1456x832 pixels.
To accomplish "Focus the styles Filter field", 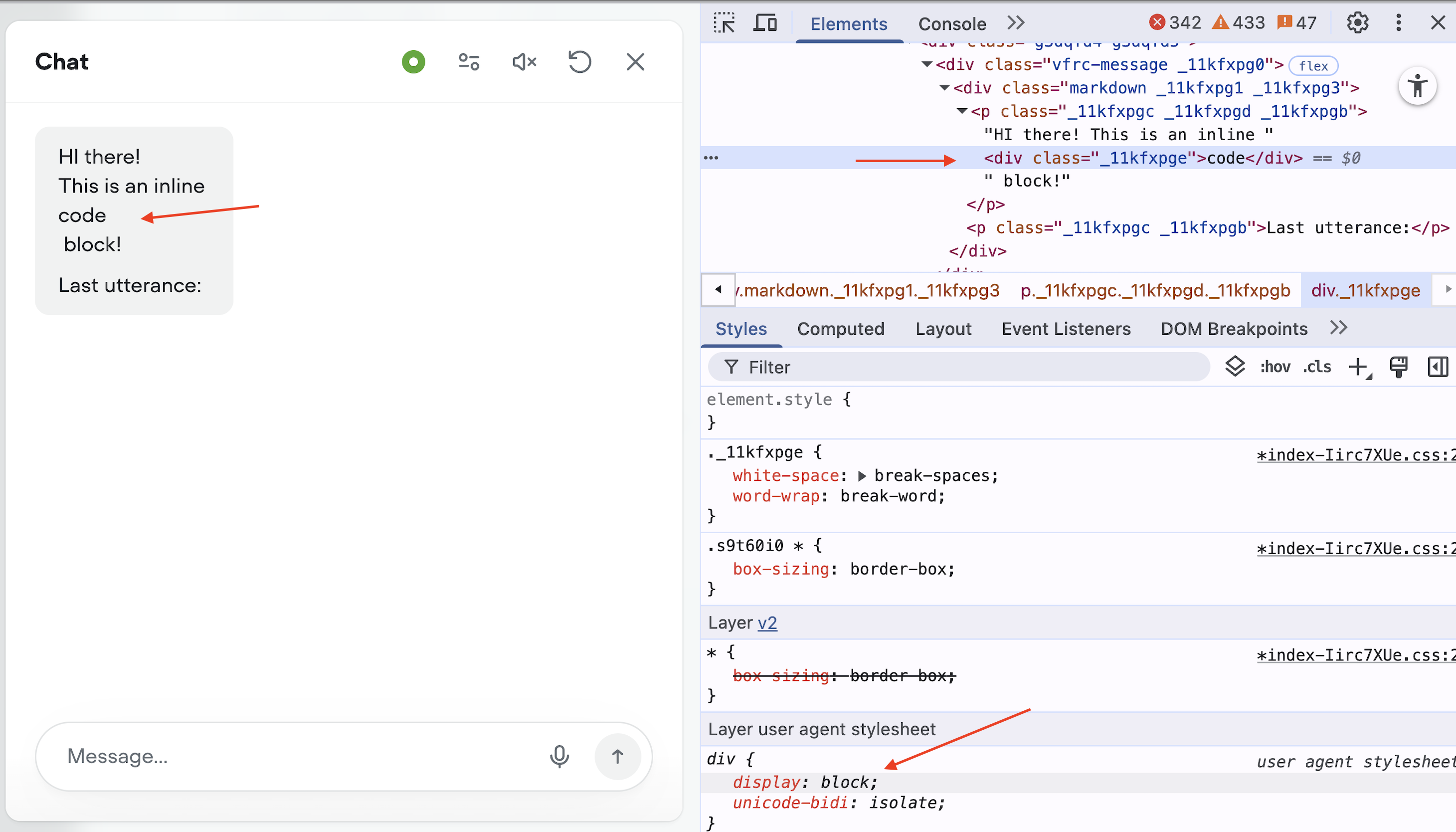I will pos(958,367).
